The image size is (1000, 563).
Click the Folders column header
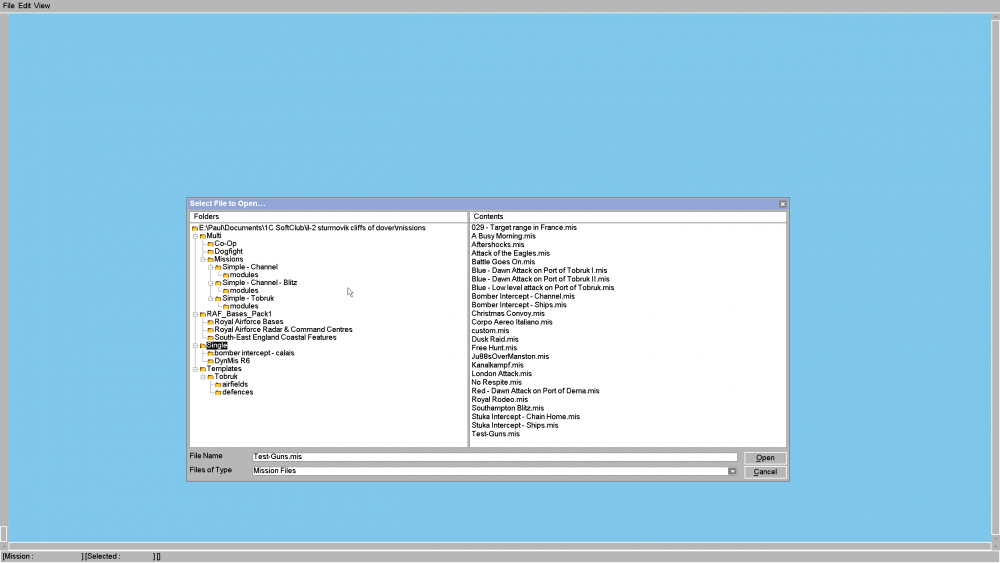(328, 217)
